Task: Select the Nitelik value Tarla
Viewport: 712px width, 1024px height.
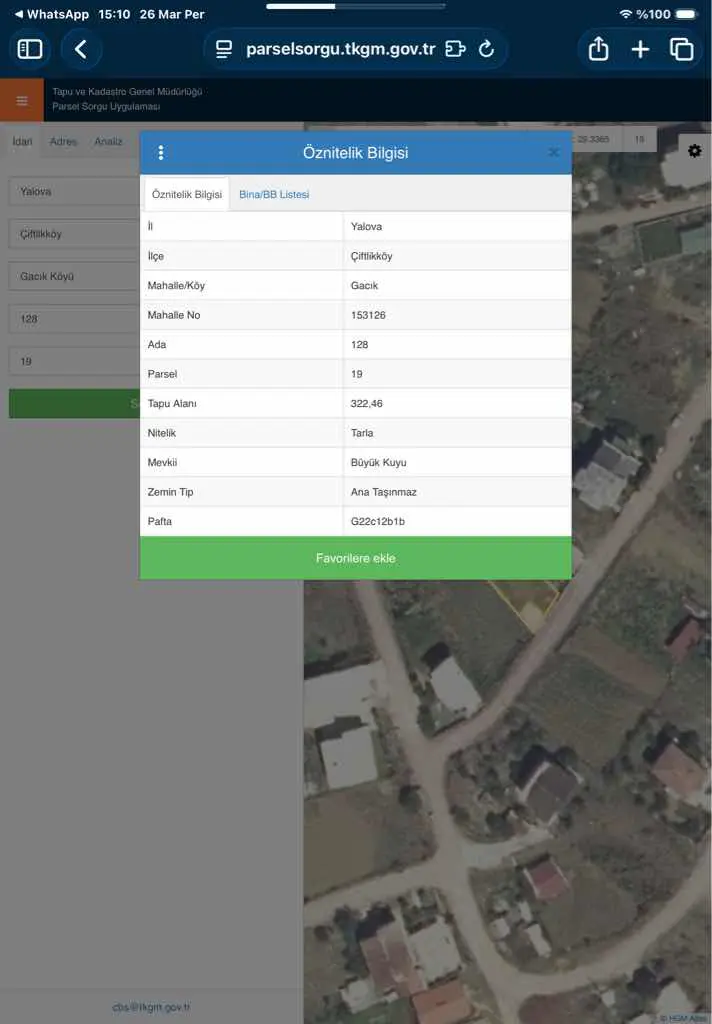Action: [362, 432]
